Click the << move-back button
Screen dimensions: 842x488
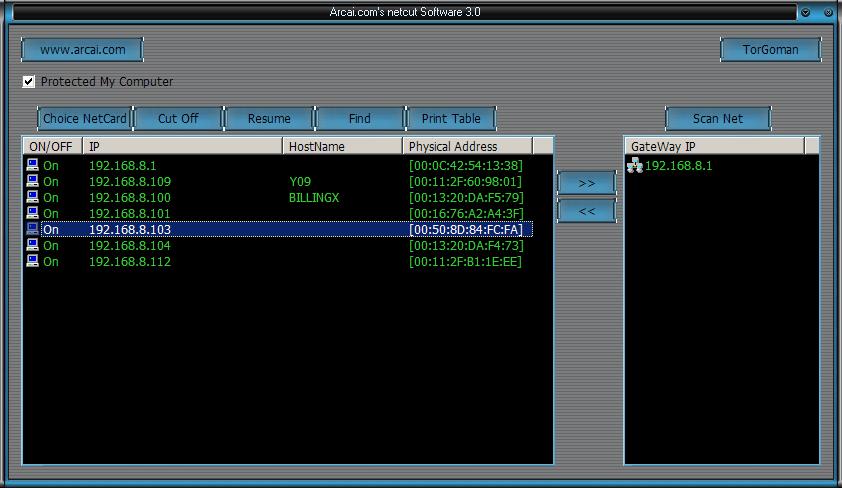[586, 211]
